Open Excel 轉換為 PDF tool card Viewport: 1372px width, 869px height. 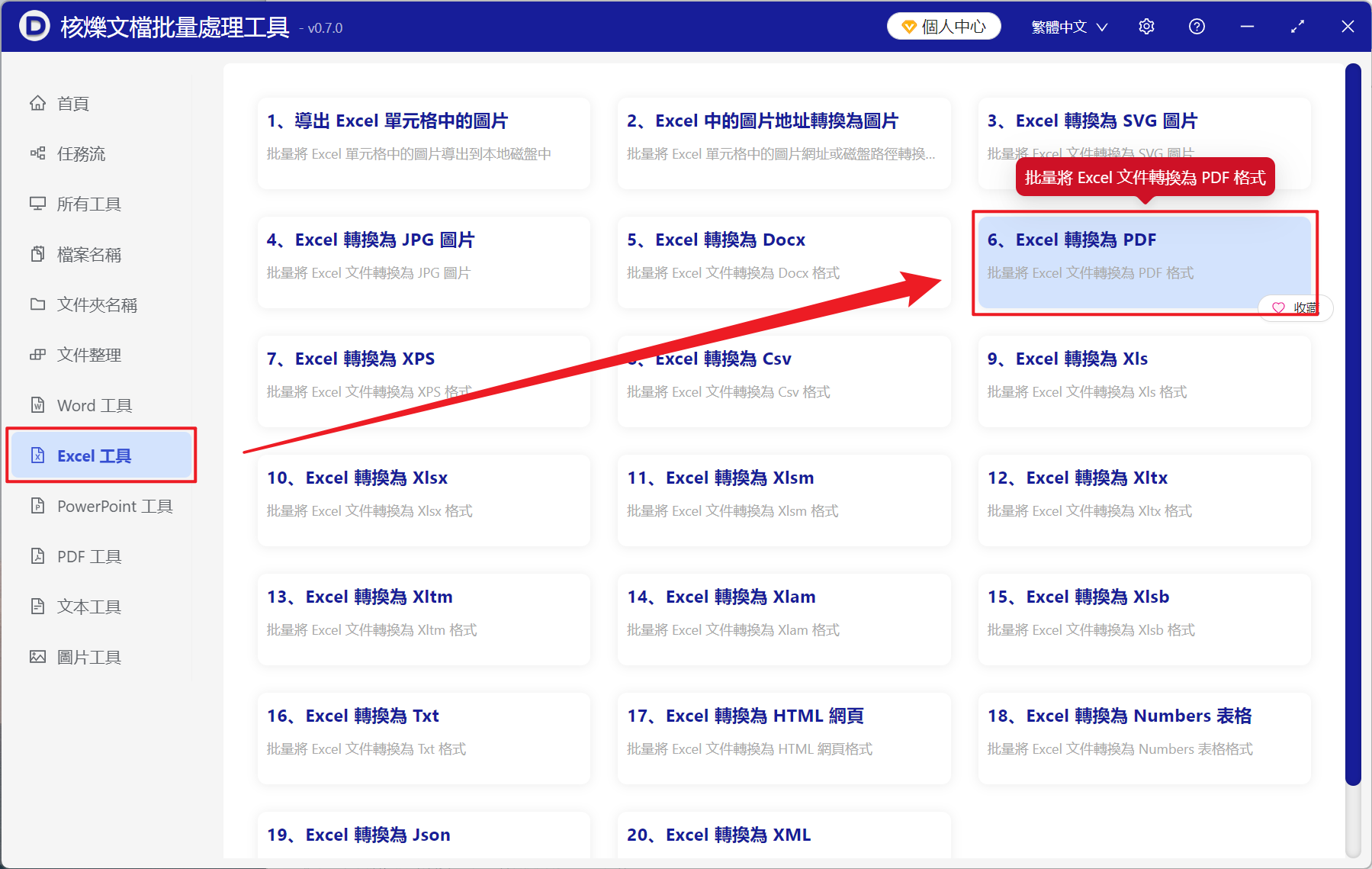[1144, 262]
